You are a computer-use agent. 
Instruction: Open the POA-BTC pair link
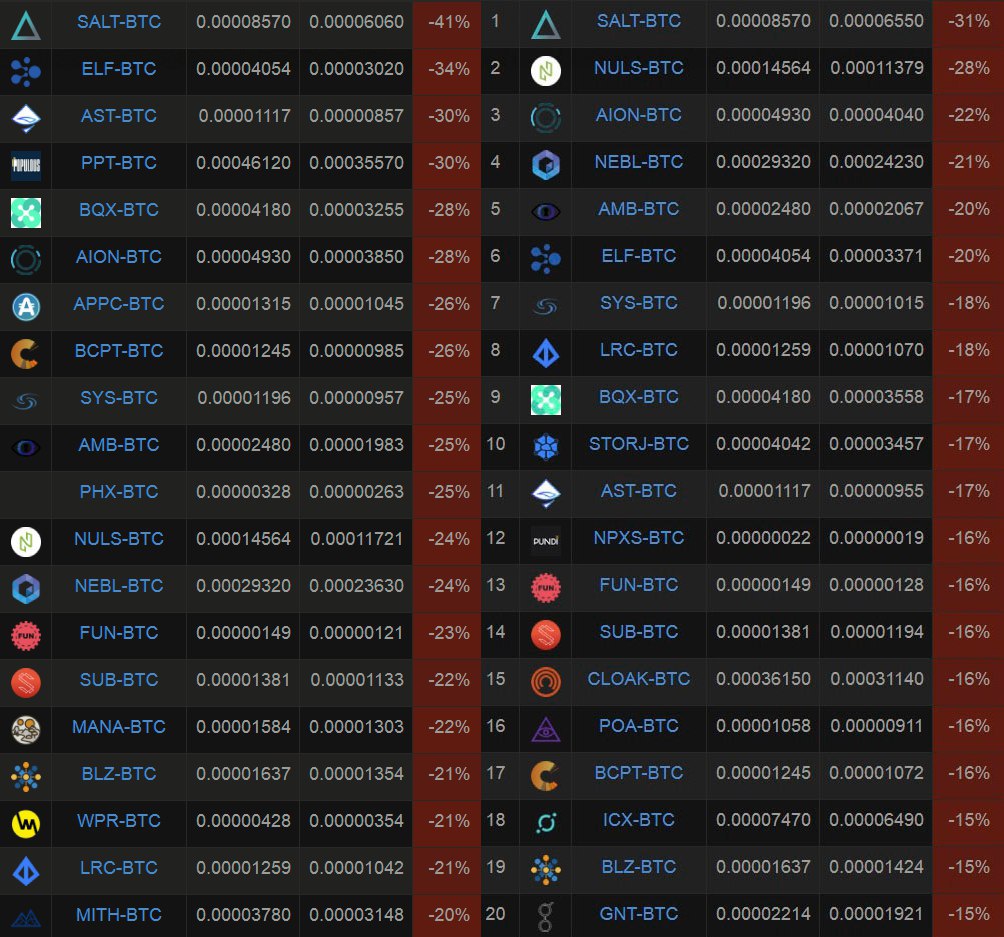tap(639, 726)
